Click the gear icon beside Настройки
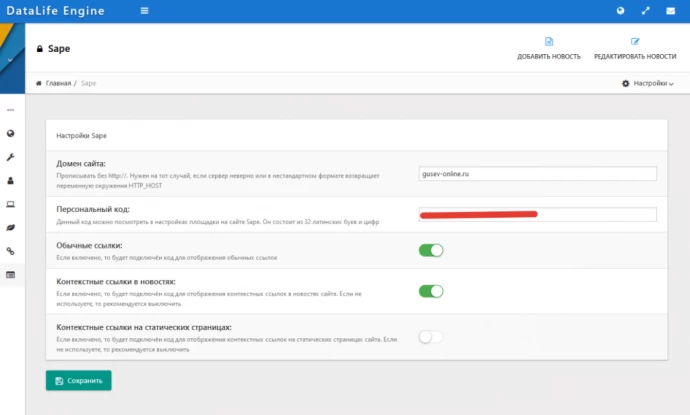 pyautogui.click(x=626, y=83)
